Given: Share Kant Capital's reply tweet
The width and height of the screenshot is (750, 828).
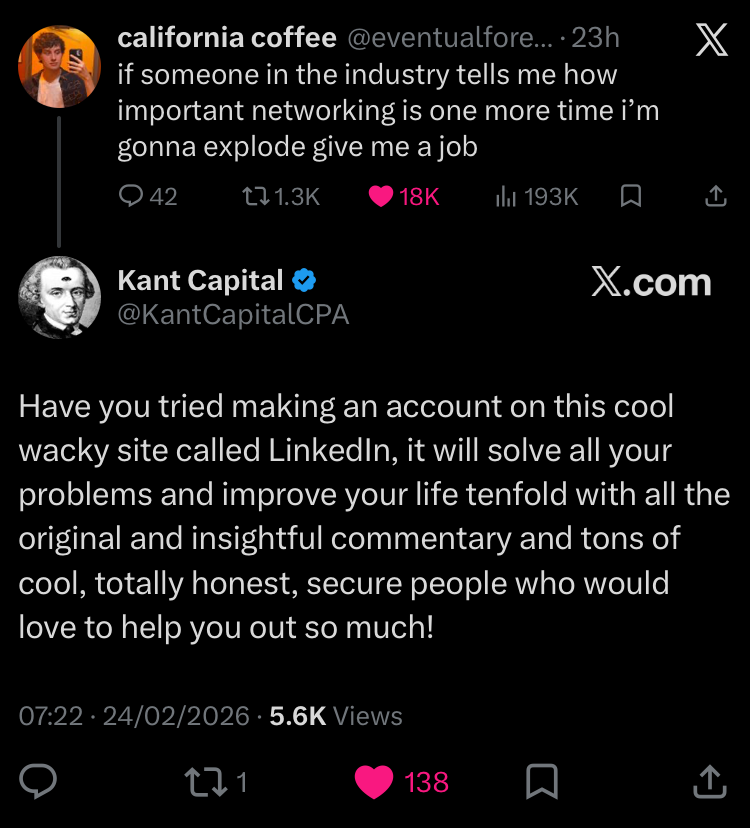Looking at the screenshot, I should 708,781.
